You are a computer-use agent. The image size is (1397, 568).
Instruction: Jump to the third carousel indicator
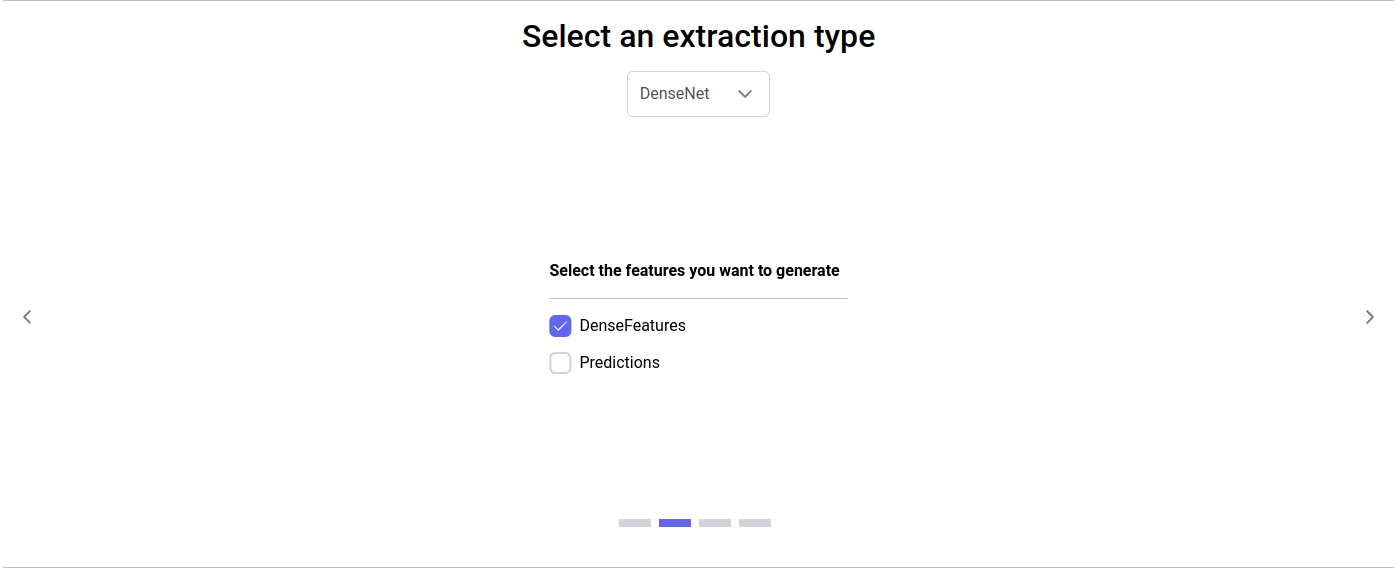tap(715, 523)
